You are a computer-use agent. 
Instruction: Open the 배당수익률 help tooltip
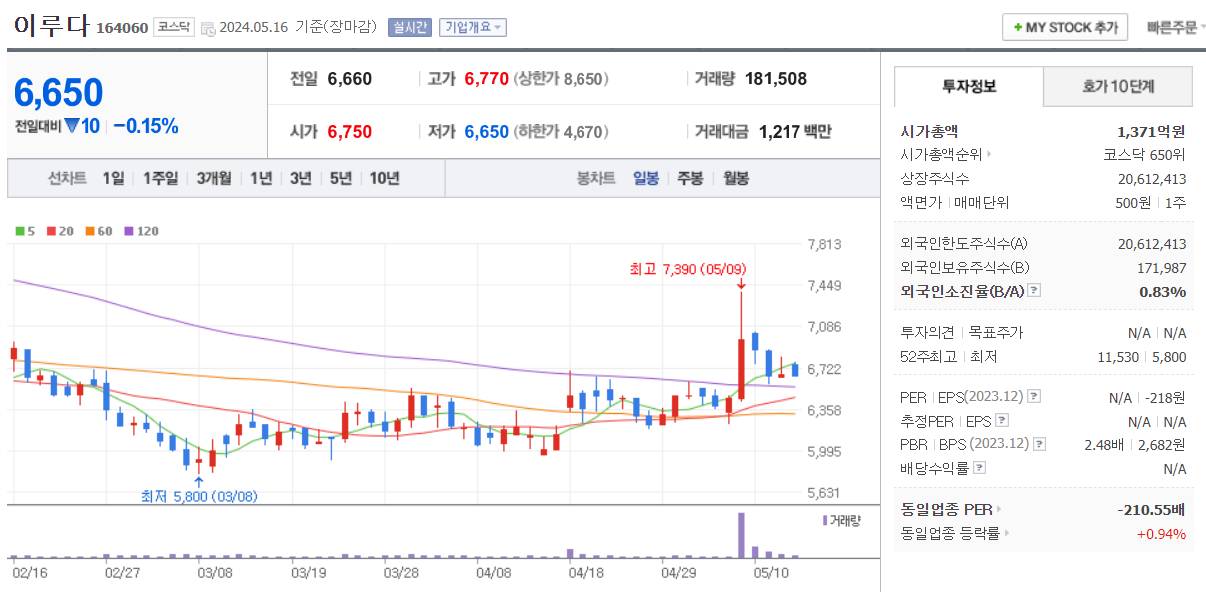980,466
